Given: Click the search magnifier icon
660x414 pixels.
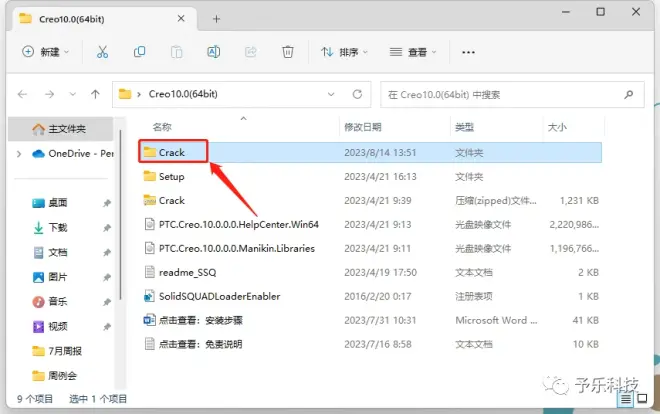Looking at the screenshot, I should click(628, 95).
